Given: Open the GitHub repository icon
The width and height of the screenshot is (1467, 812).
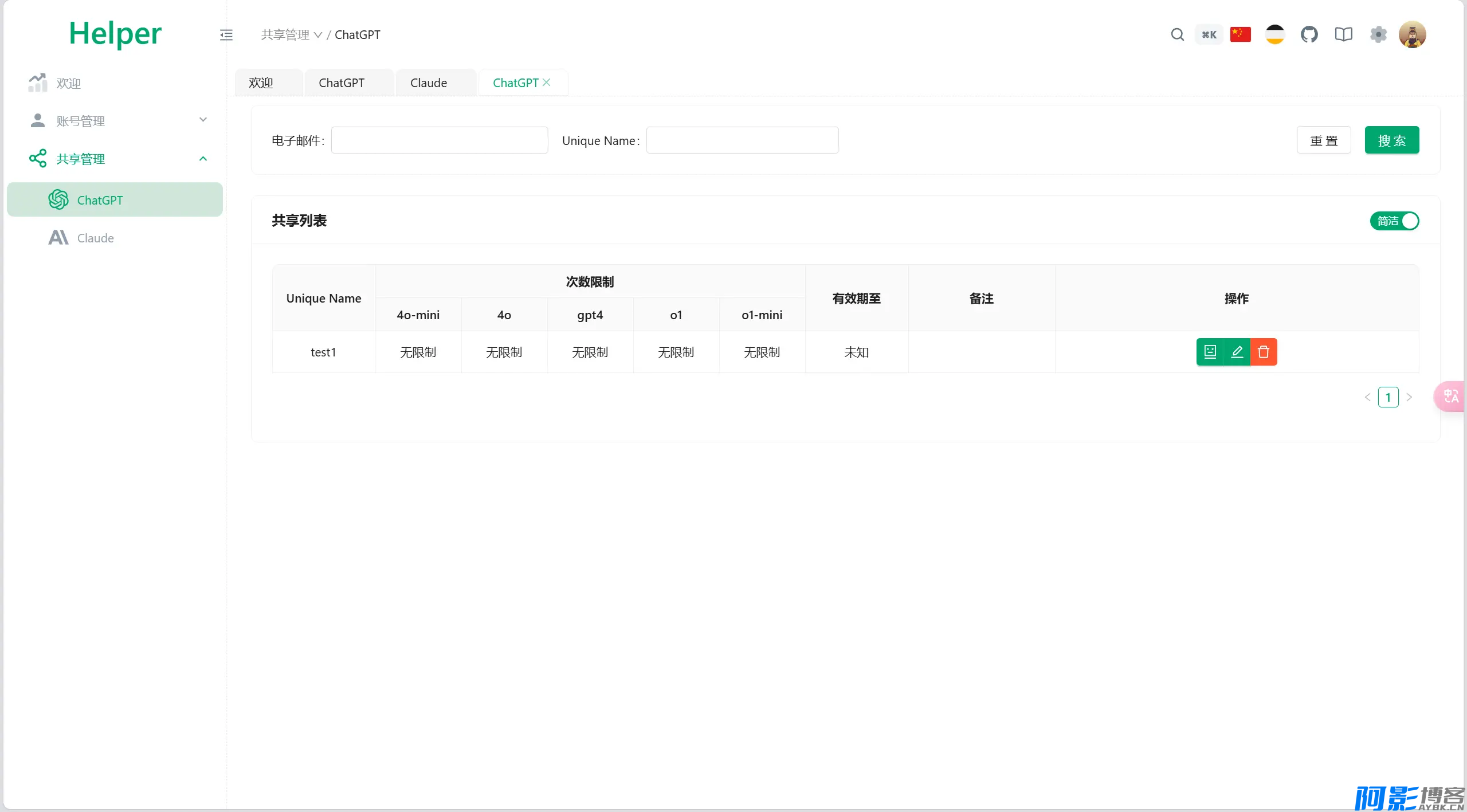Looking at the screenshot, I should coord(1309,34).
